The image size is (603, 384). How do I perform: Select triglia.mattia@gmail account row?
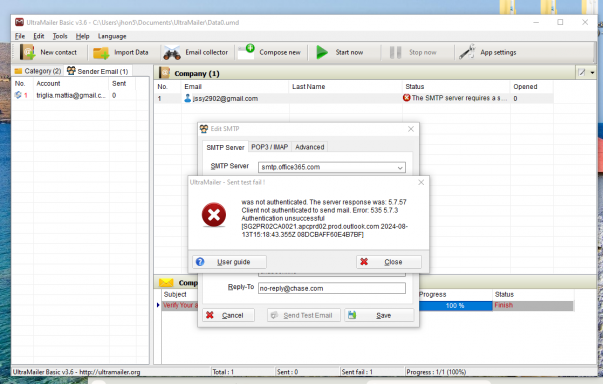coord(80,95)
